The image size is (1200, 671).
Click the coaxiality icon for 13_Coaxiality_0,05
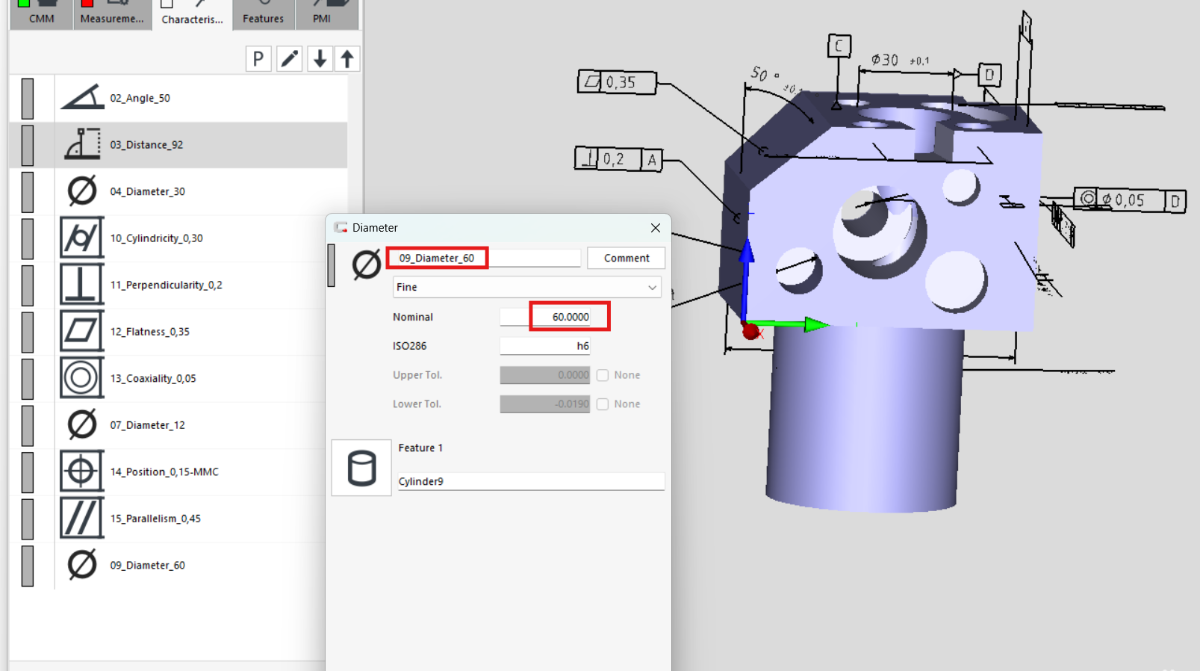(82, 378)
